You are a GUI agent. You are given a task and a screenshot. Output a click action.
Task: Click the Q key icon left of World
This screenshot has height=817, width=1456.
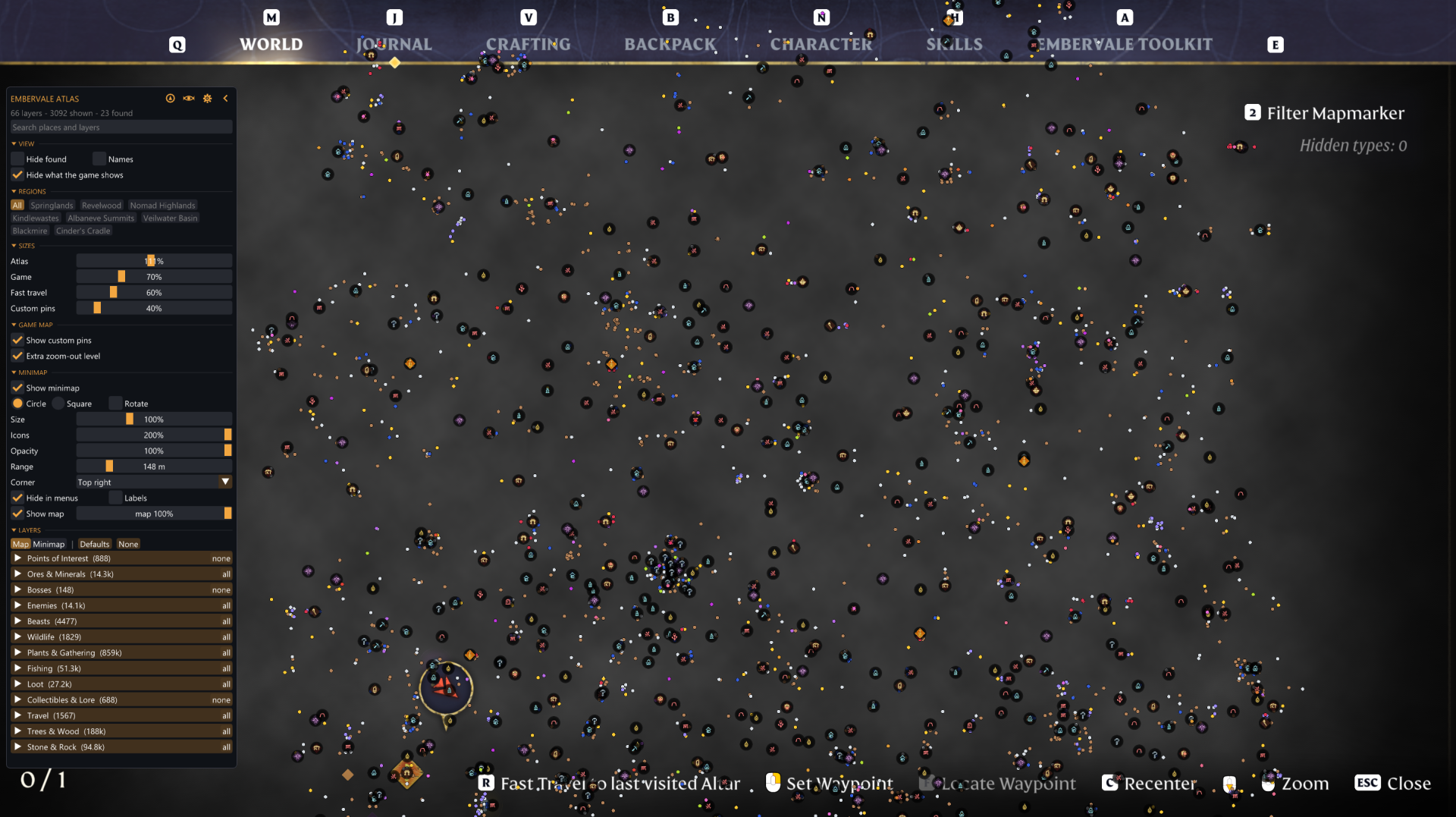177,45
